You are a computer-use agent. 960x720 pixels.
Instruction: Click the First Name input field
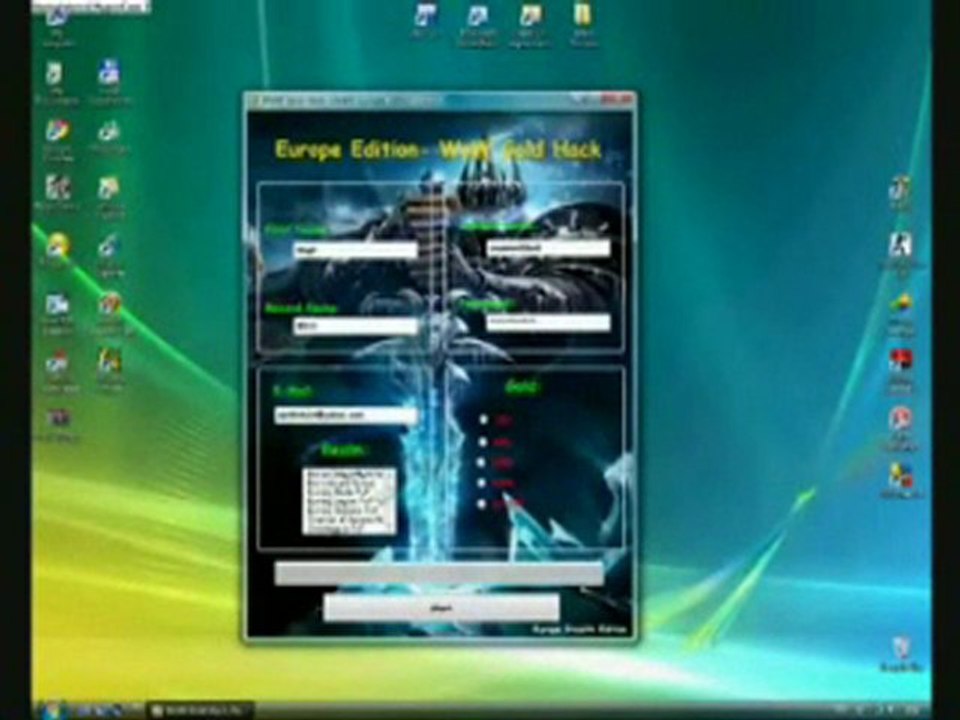pos(356,250)
